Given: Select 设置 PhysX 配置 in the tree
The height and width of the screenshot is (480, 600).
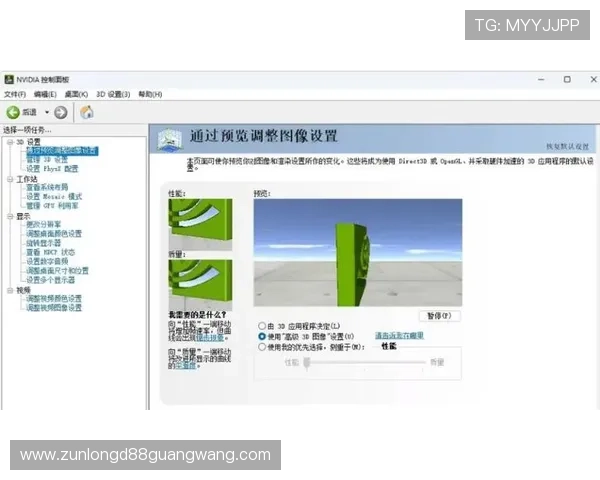Looking at the screenshot, I should click(x=52, y=169).
